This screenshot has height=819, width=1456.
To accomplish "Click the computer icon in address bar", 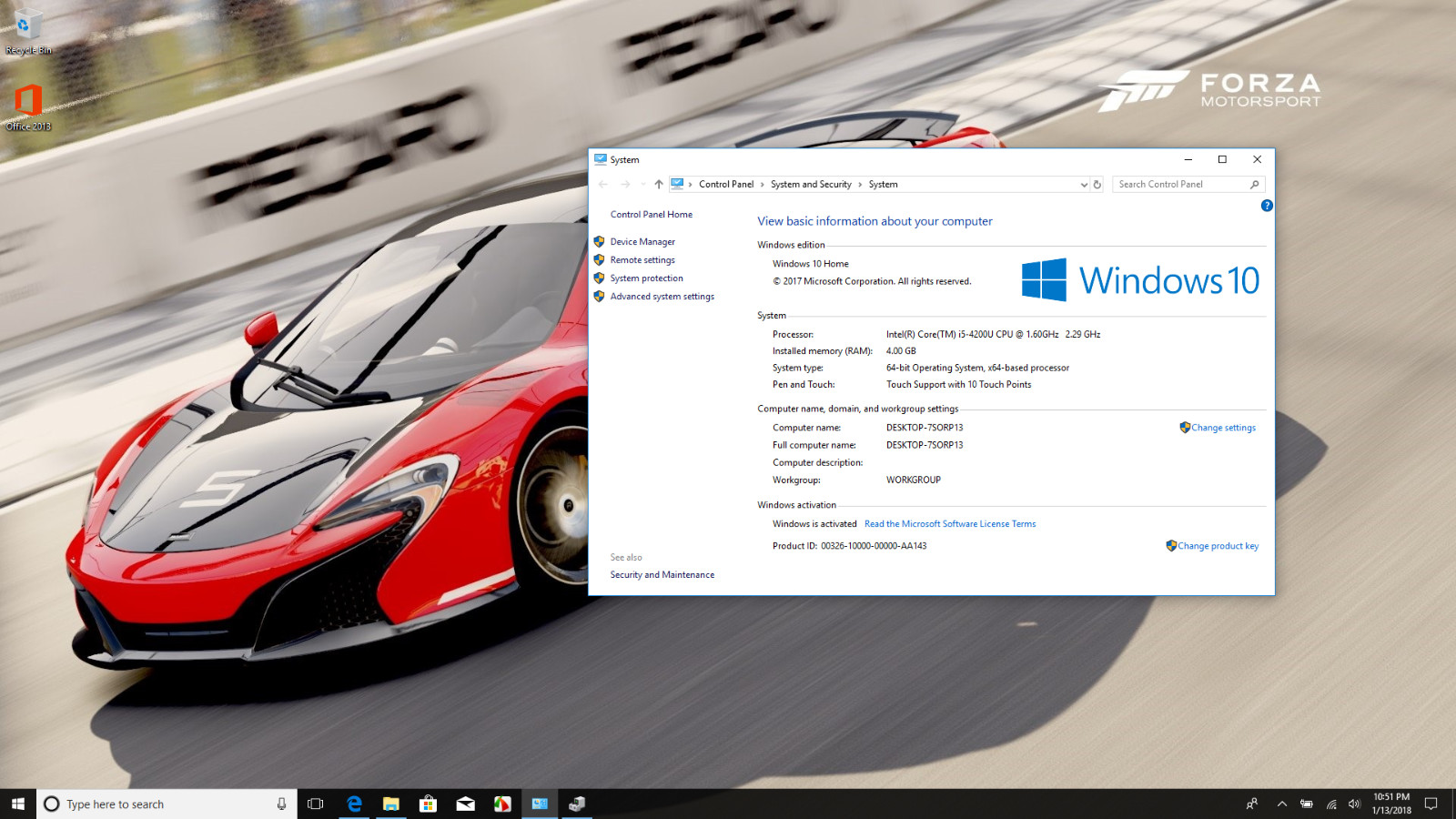I will [x=677, y=184].
